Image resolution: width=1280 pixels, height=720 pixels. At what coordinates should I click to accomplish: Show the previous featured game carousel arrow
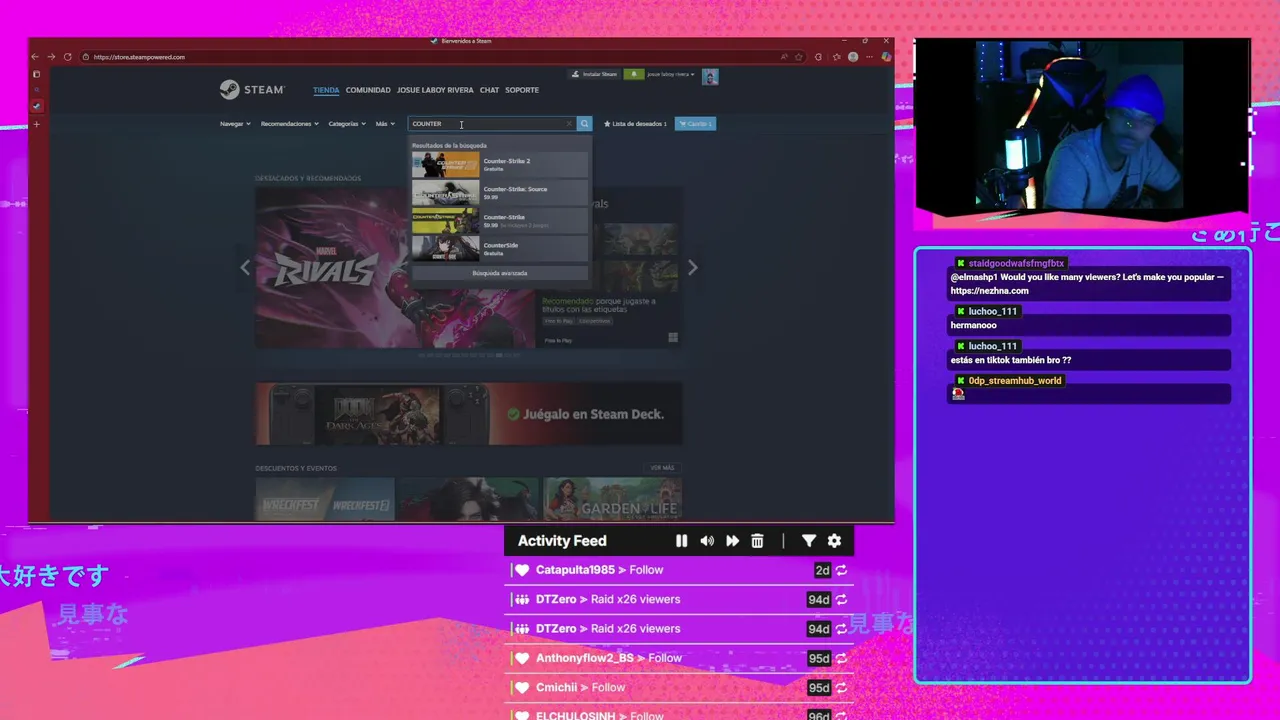pyautogui.click(x=245, y=267)
